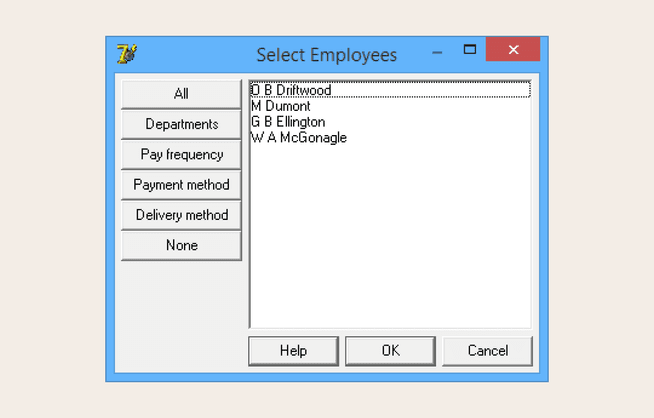Close the Select Employees dialog

(x=512, y=50)
